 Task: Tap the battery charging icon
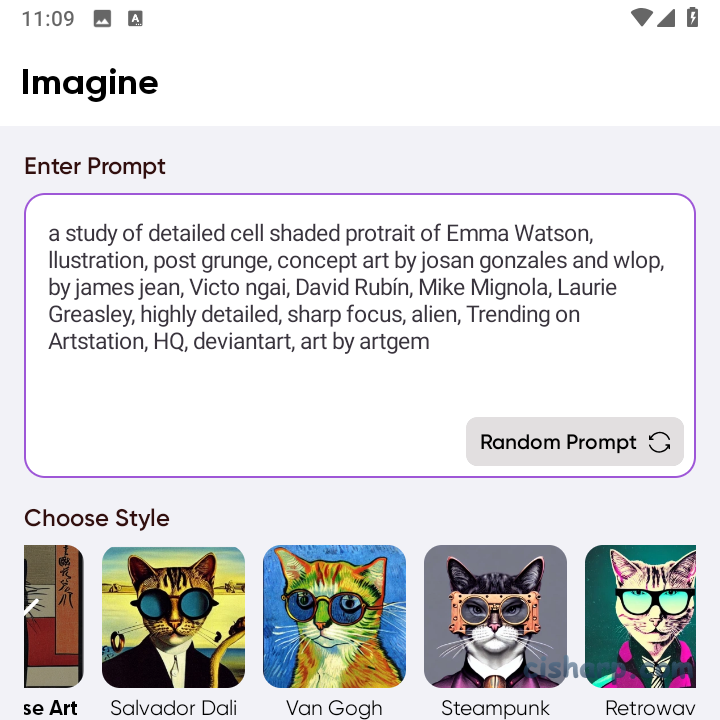tap(691, 18)
